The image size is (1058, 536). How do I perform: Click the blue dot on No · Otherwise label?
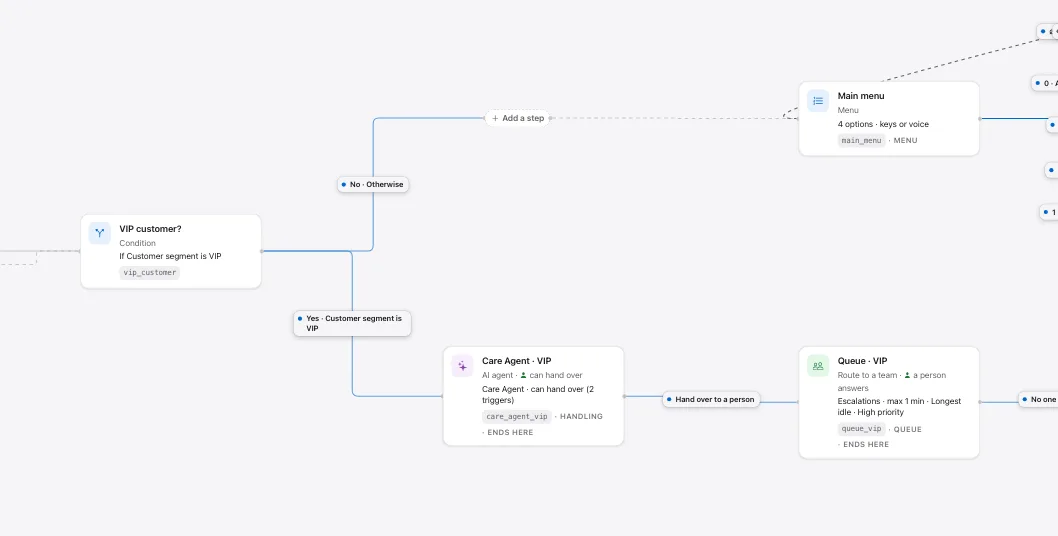(344, 184)
